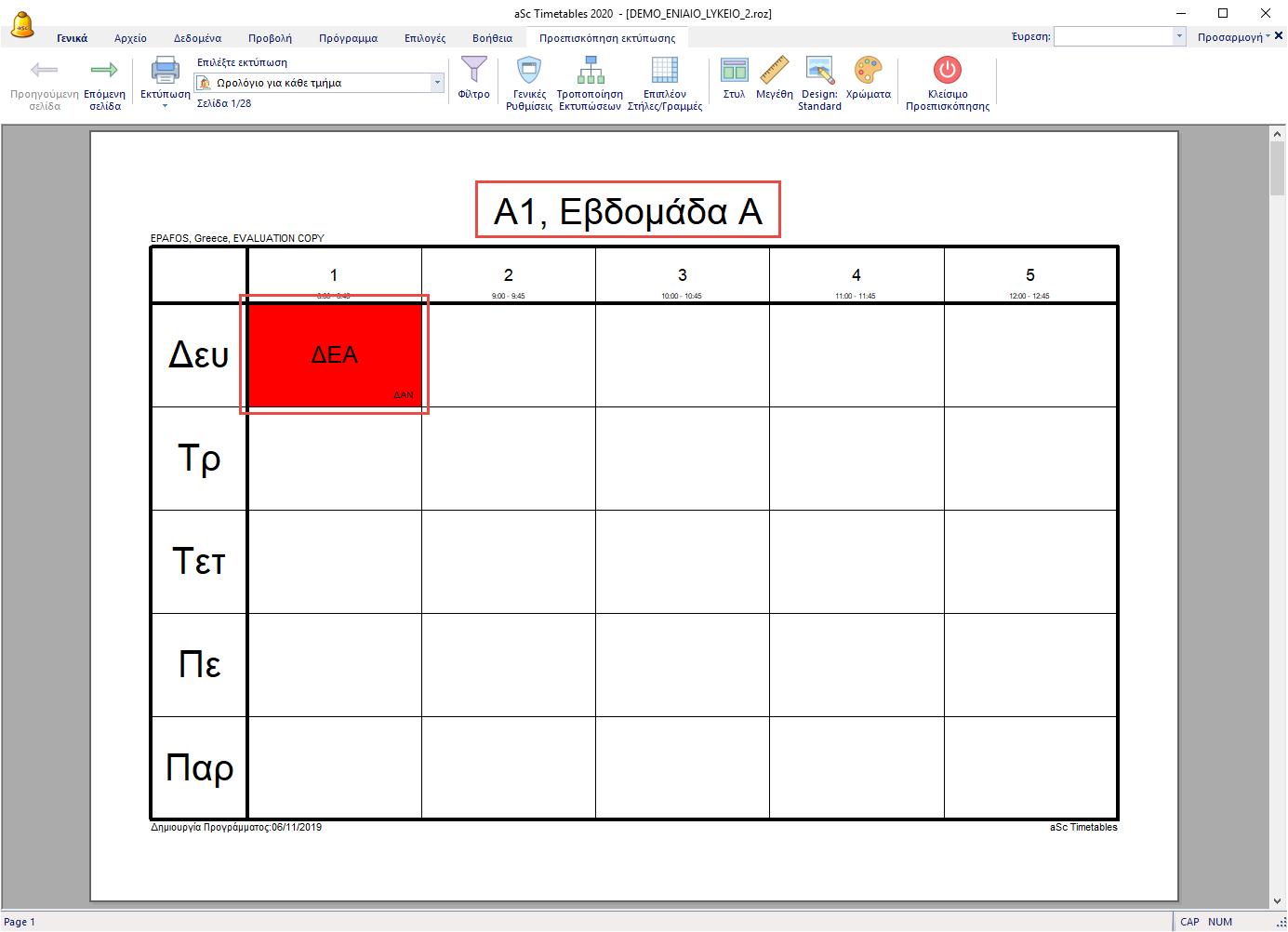Open Customize Printouts icon
The image size is (1288, 932).
[590, 71]
